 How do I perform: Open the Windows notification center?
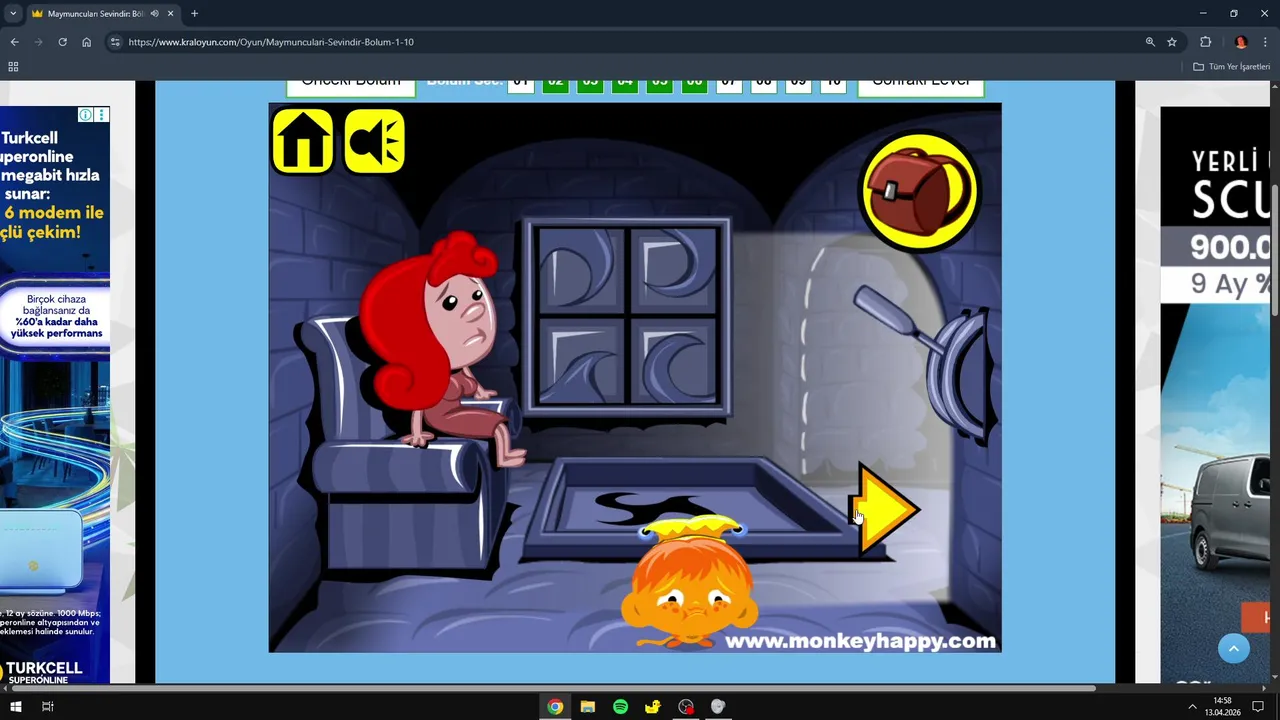click(1258, 706)
